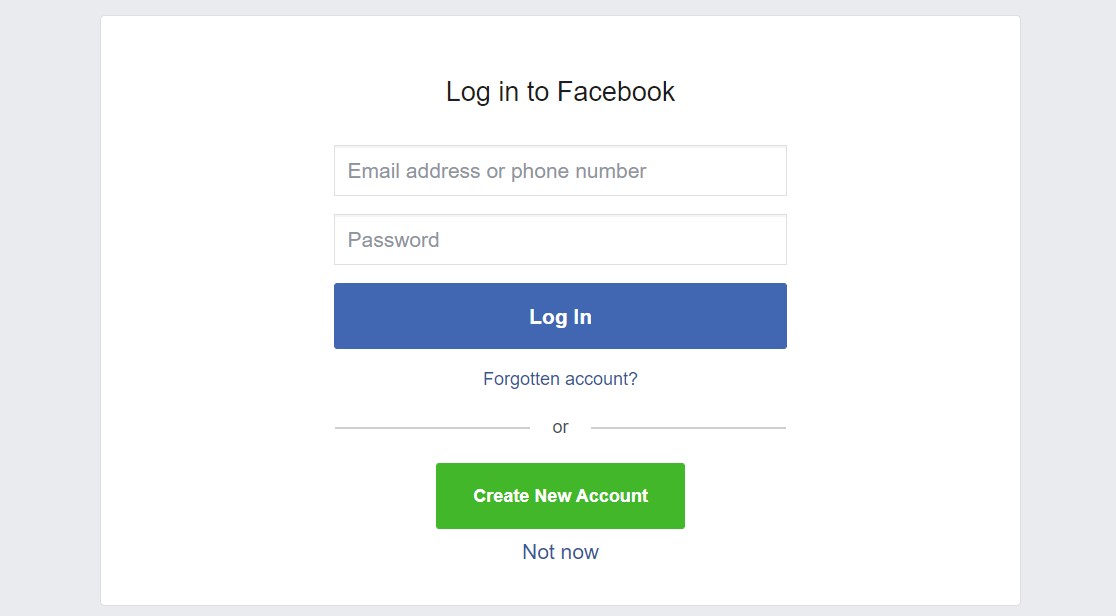Recover account via Forgotten account?
The image size is (1116, 616).
[560, 379]
